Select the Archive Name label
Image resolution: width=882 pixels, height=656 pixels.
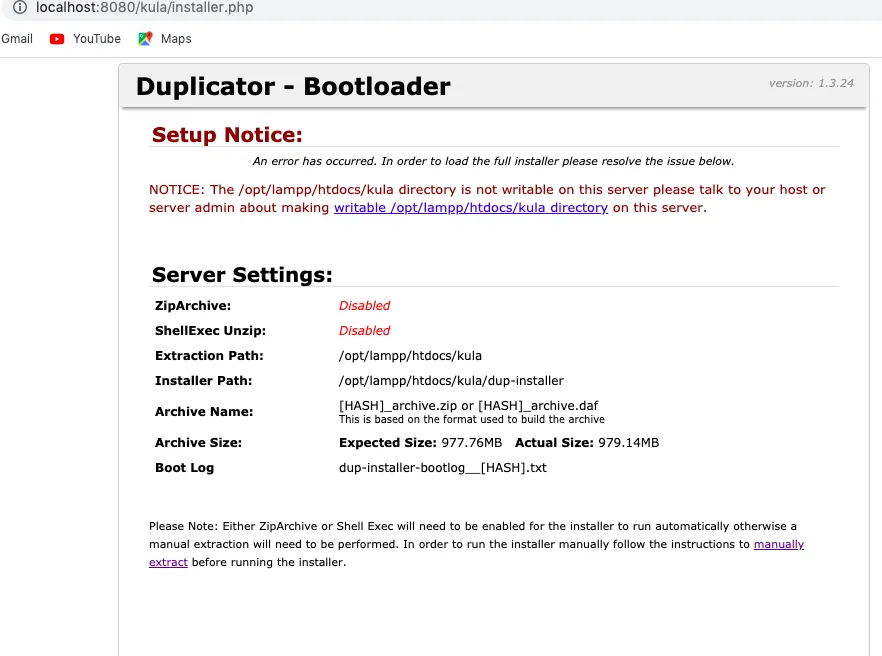[204, 412]
